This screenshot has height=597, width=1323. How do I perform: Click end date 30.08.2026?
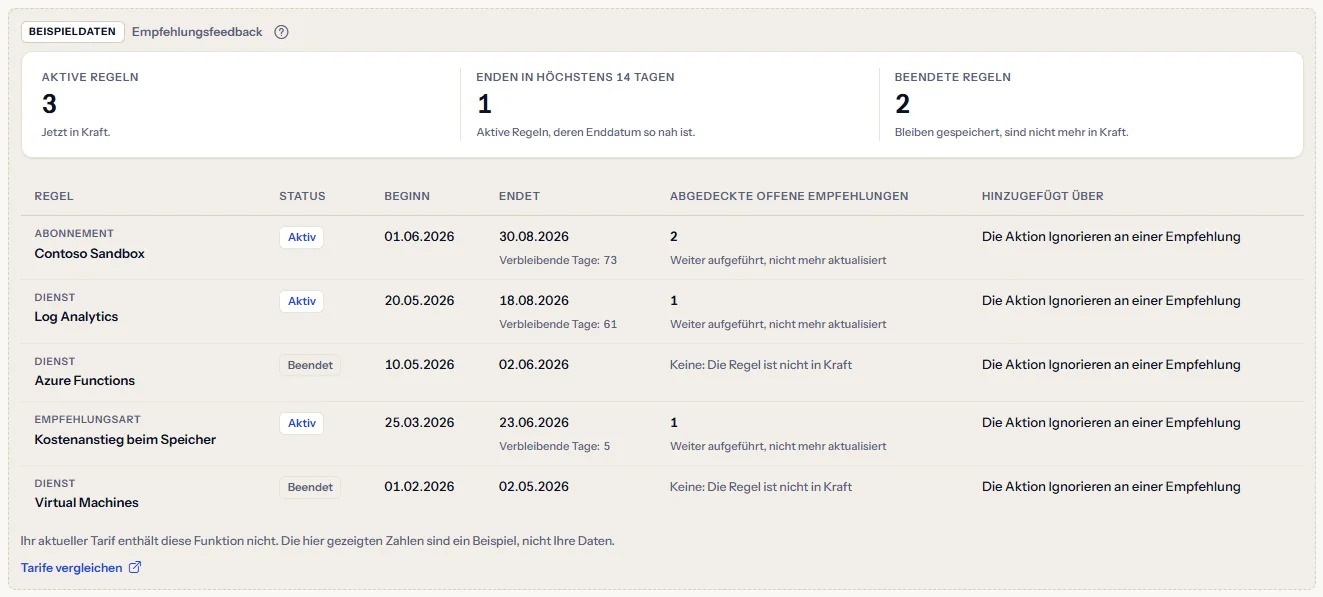[x=534, y=237]
